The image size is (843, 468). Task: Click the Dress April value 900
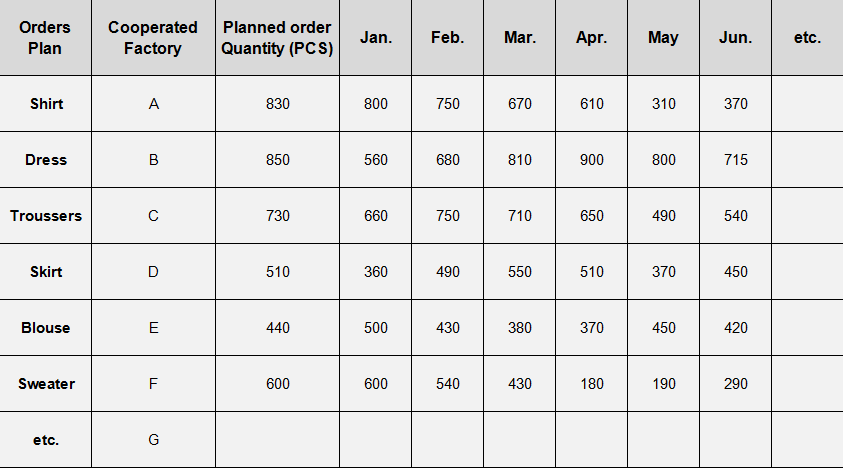[591, 160]
